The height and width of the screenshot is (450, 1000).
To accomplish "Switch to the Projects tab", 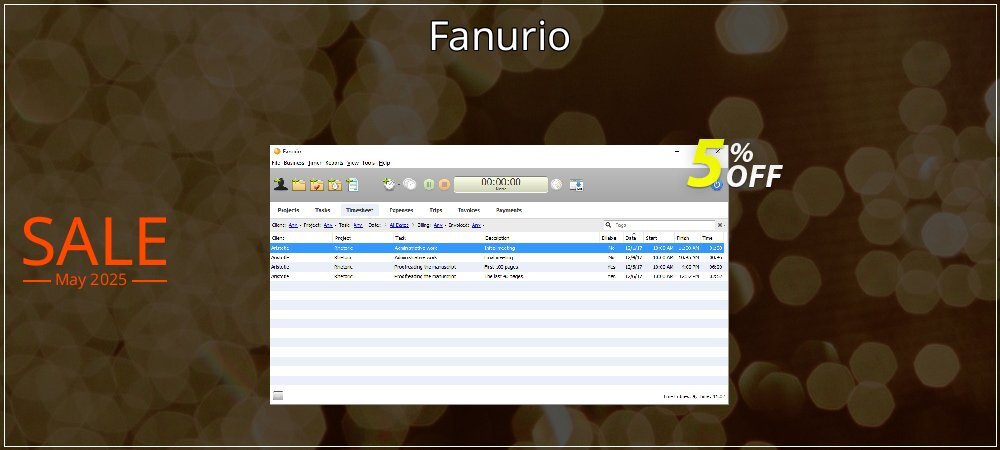I will coord(288,210).
